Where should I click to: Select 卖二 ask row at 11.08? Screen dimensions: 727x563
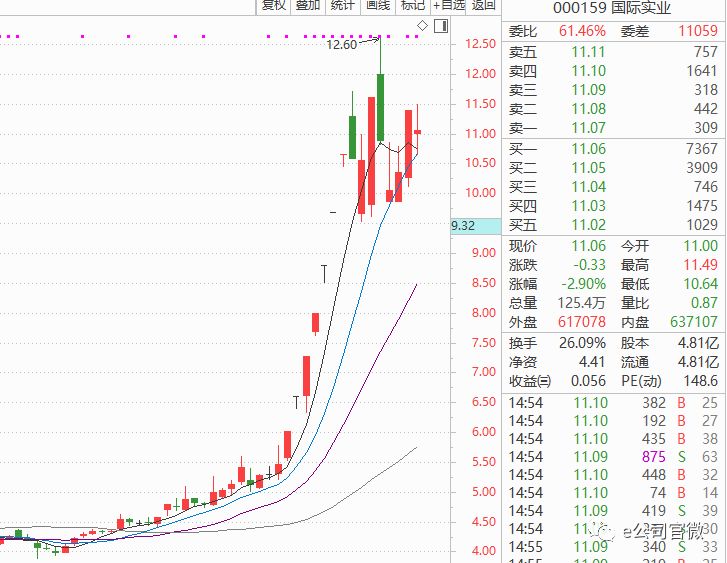click(x=613, y=109)
